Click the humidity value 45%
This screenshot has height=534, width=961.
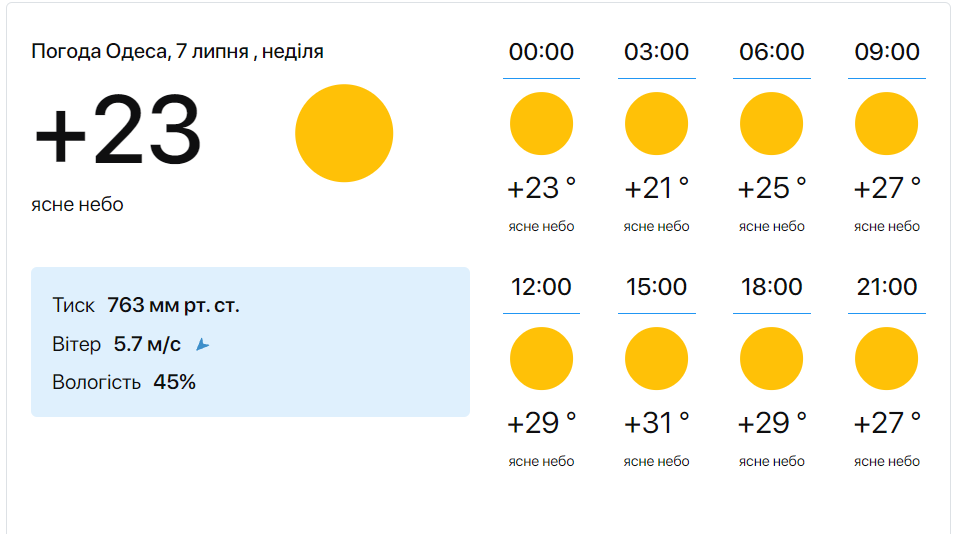(x=174, y=382)
